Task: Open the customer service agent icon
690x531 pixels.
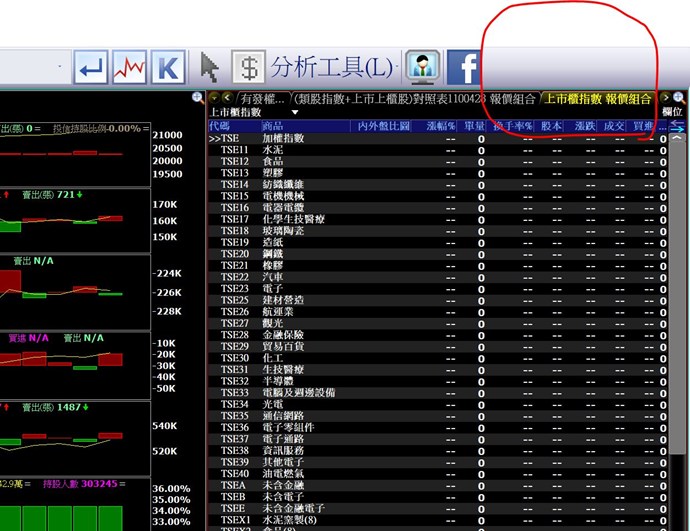Action: click(x=423, y=68)
